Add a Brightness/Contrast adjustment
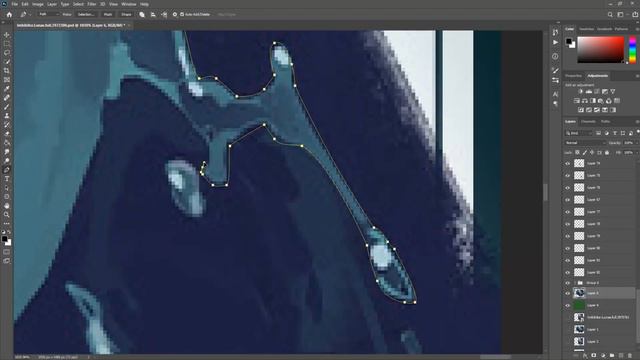 [580, 92]
